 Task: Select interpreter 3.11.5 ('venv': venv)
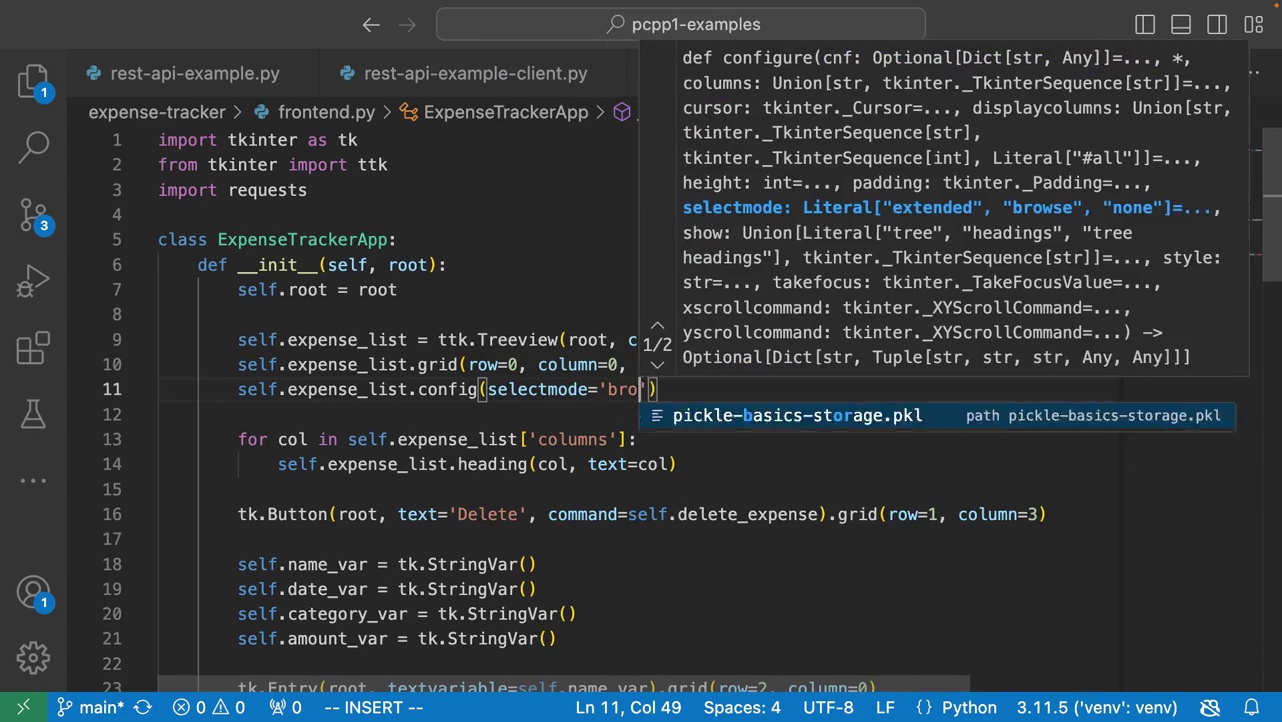point(1097,707)
